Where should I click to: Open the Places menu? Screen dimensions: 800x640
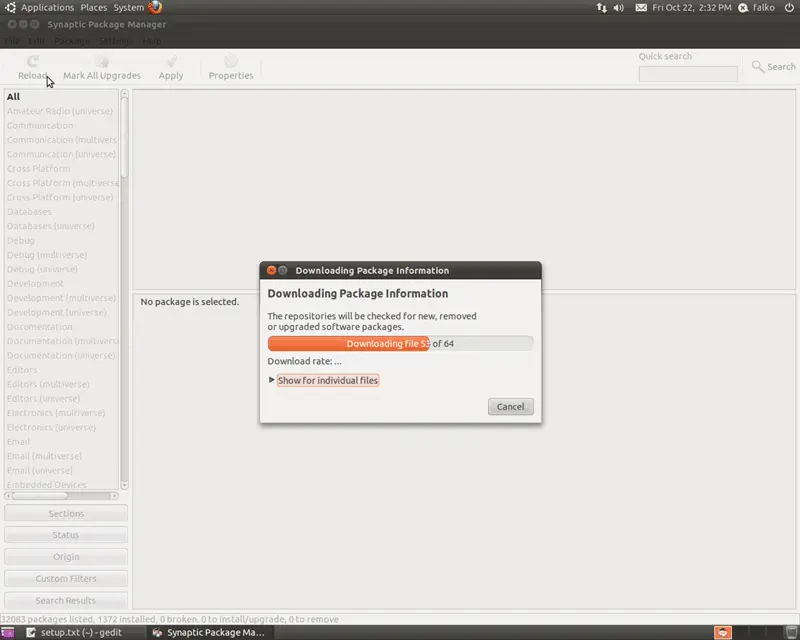click(x=94, y=8)
